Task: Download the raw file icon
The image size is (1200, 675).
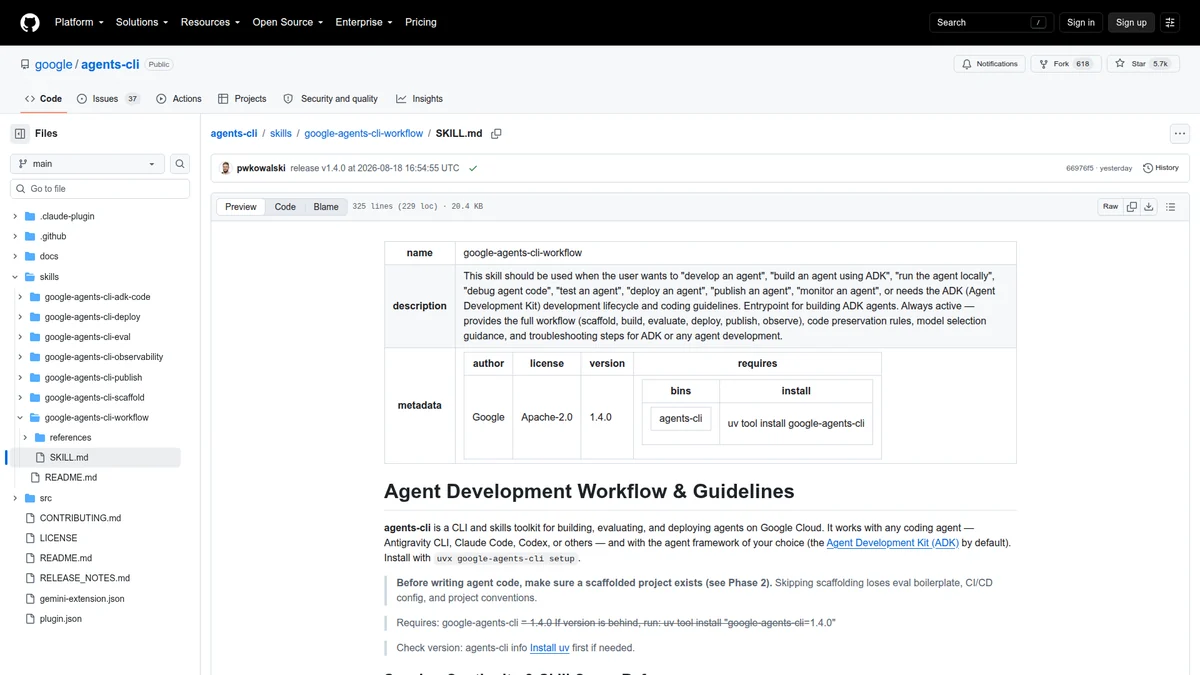Action: [x=1149, y=207]
